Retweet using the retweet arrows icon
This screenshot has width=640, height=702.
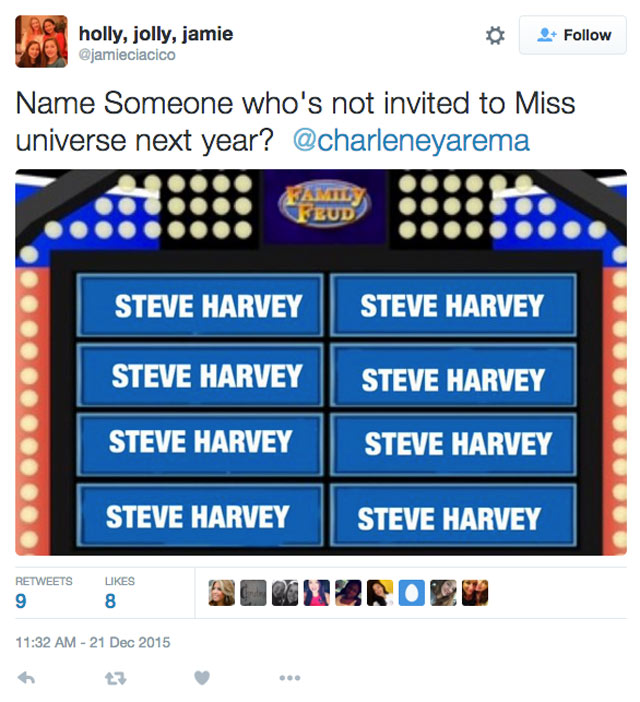(115, 678)
